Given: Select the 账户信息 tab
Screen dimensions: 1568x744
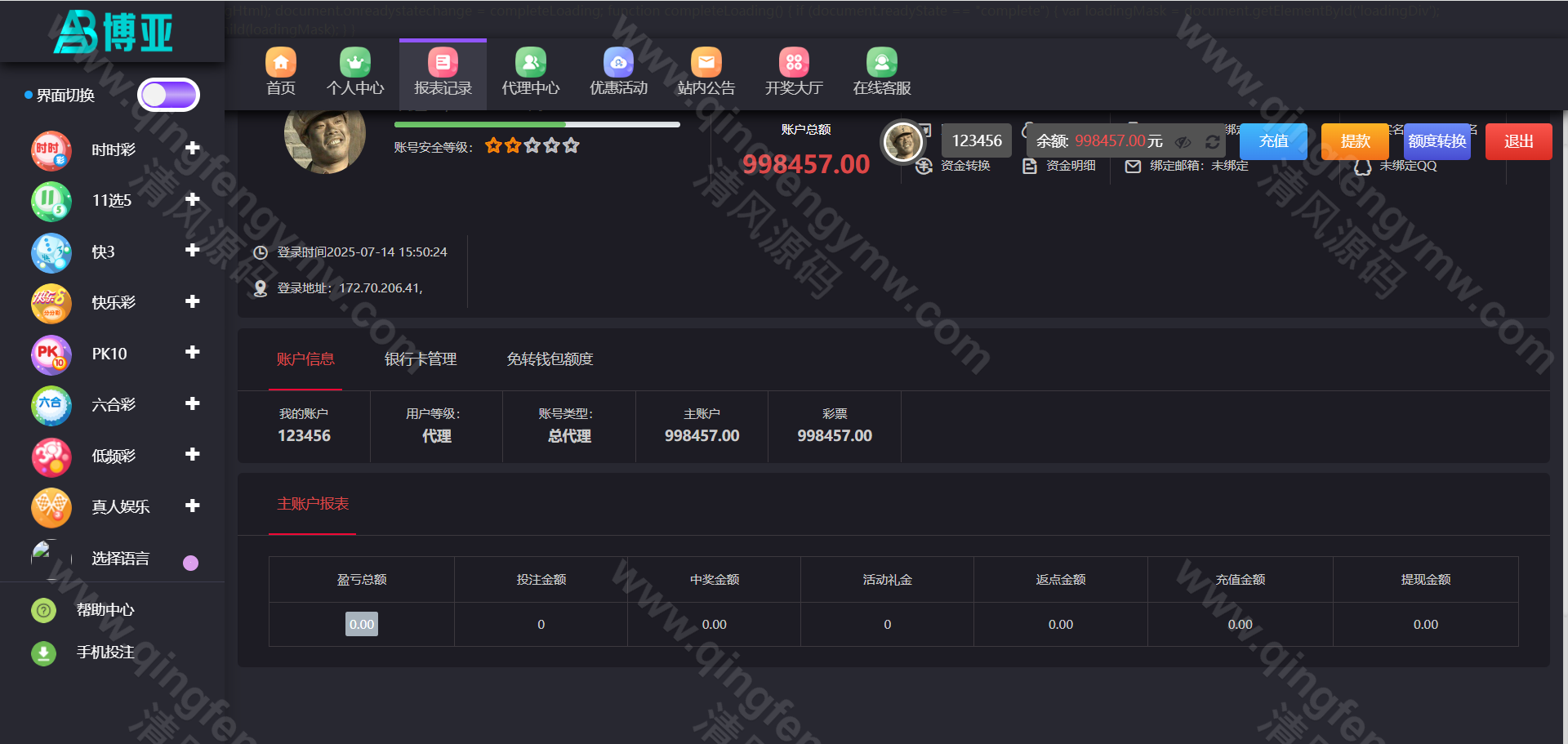Looking at the screenshot, I should [x=305, y=359].
